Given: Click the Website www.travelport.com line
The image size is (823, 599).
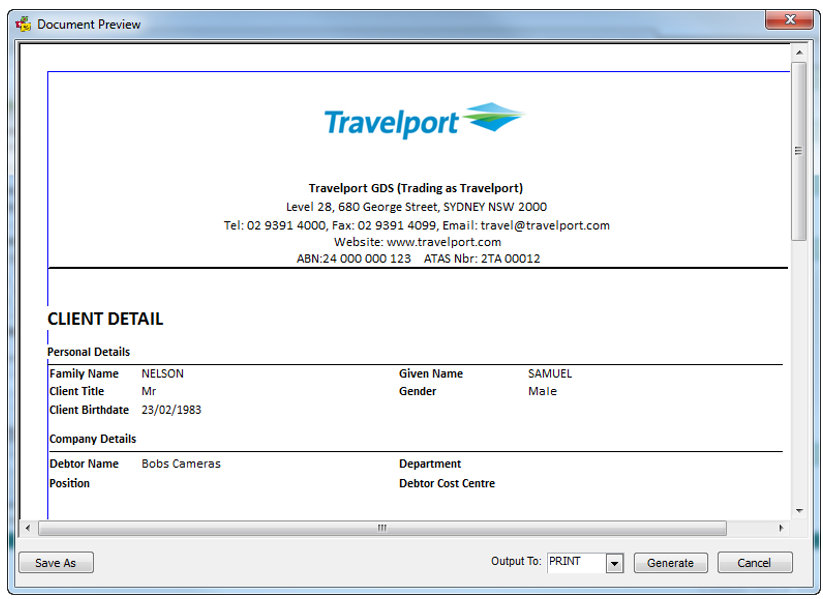Looking at the screenshot, I should pyautogui.click(x=418, y=242).
